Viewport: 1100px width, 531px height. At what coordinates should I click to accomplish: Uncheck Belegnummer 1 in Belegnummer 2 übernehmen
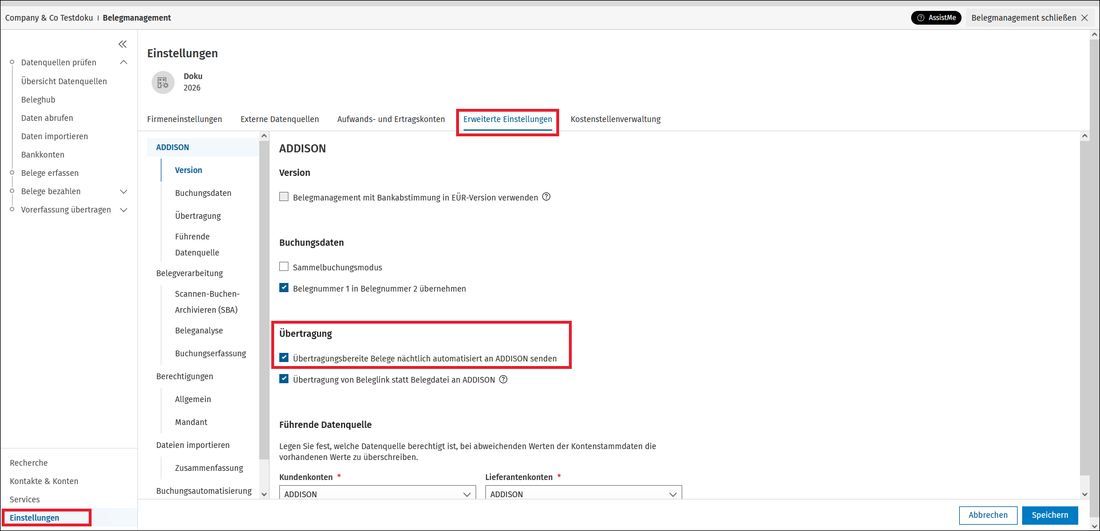[284, 288]
